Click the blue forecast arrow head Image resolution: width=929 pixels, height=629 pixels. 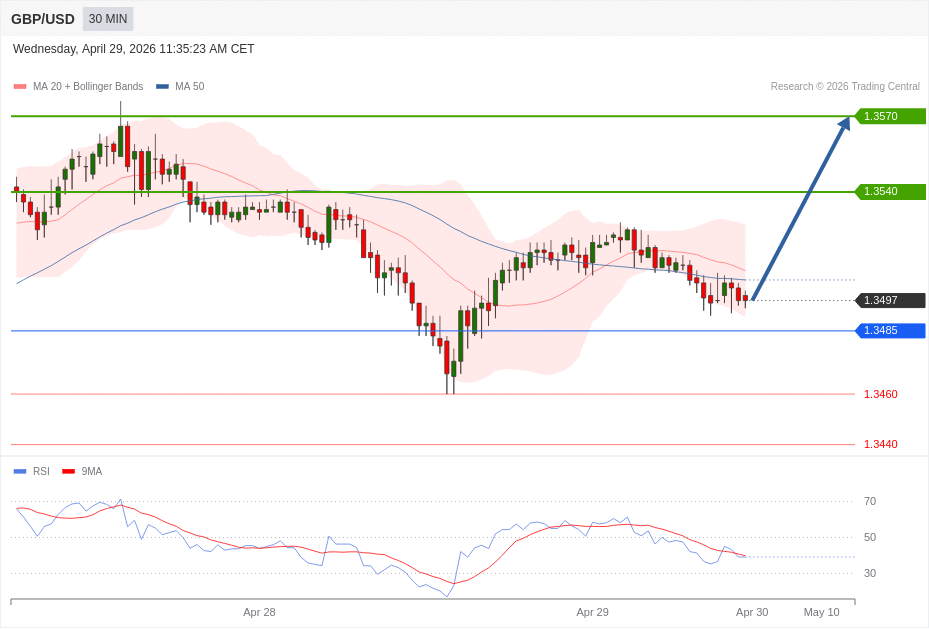(844, 123)
